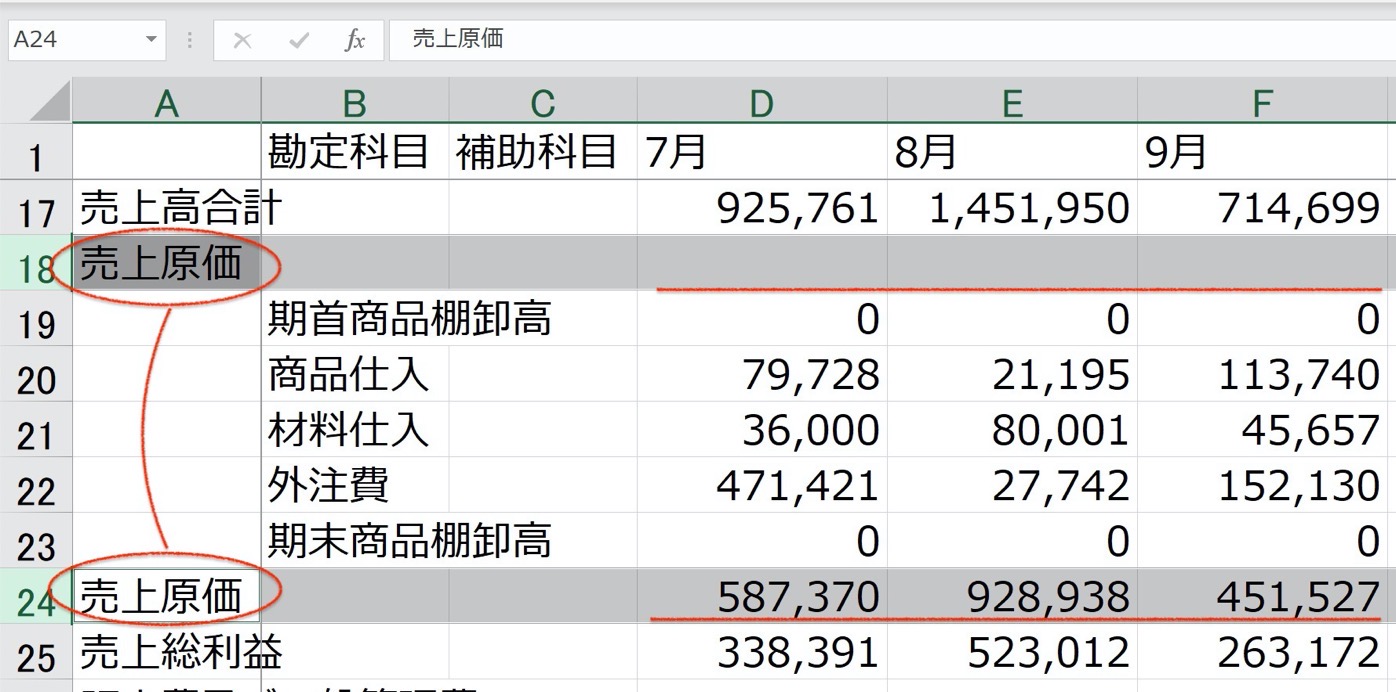Select row 1 header

tap(36, 153)
